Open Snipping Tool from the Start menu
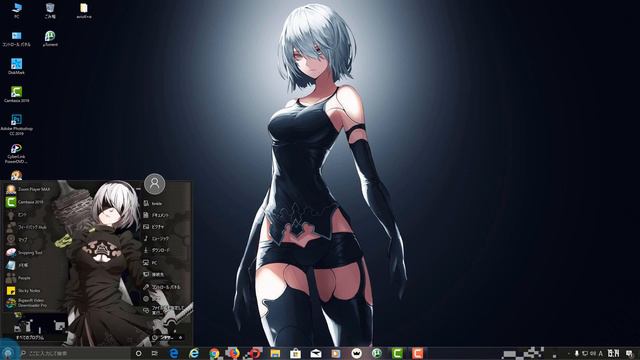The image size is (640, 360). 24,253
